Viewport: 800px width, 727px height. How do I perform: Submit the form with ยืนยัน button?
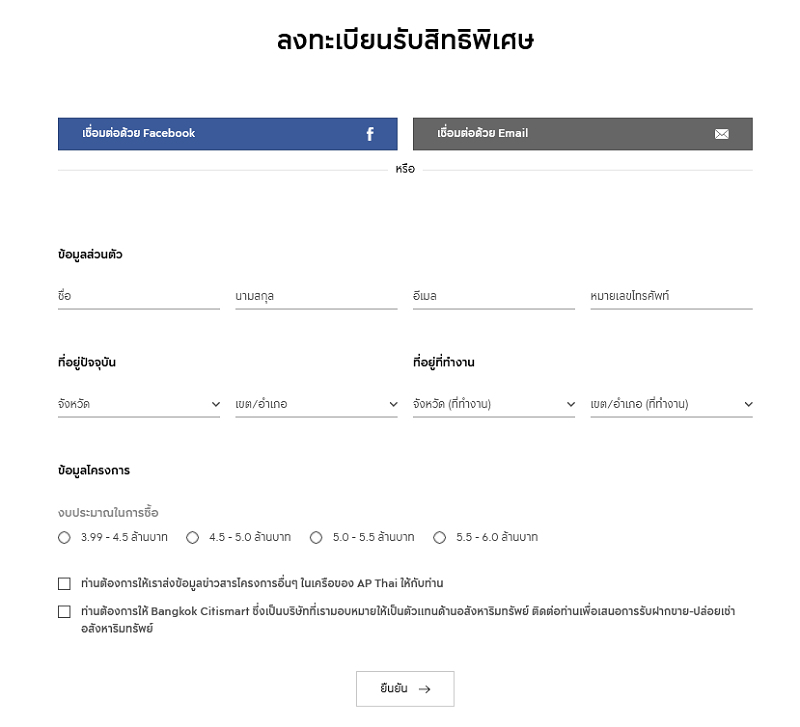pyautogui.click(x=405, y=689)
